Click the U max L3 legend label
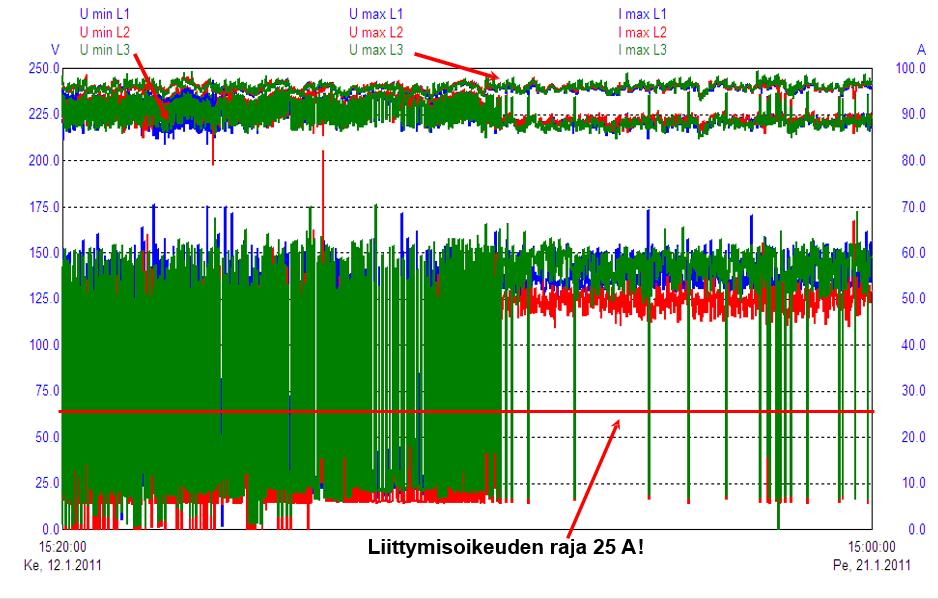The width and height of the screenshot is (938, 599). 376,50
